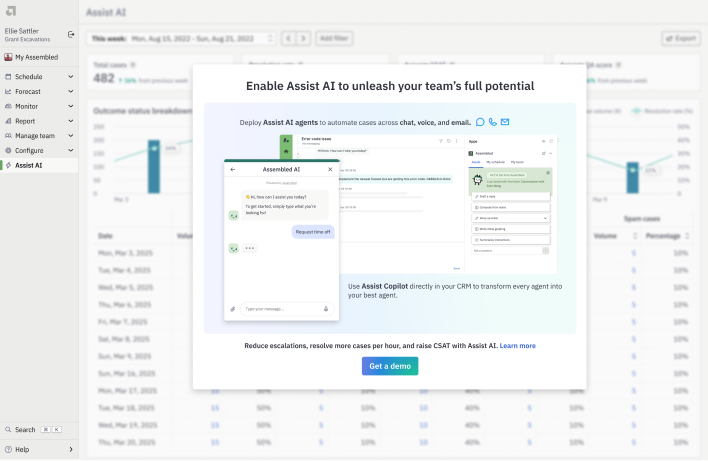708x461 pixels.
Task: Select the Forecast sidebar item label
Action: 28,92
